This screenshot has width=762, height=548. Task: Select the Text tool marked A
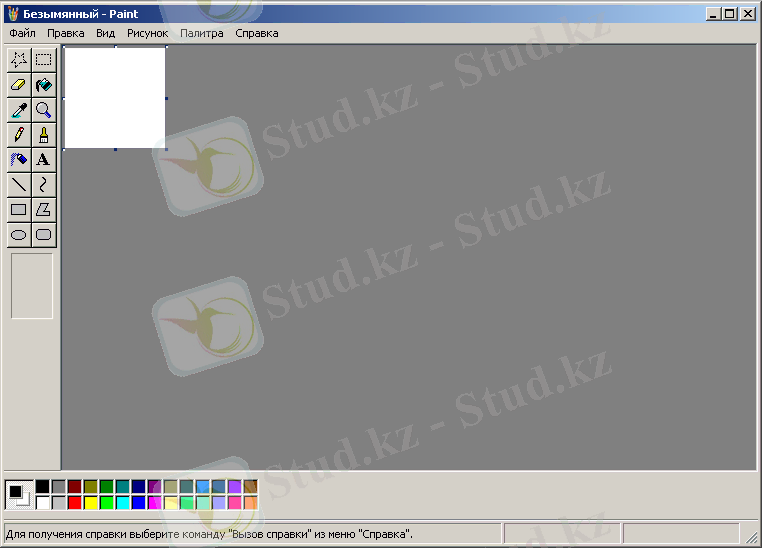[x=43, y=160]
